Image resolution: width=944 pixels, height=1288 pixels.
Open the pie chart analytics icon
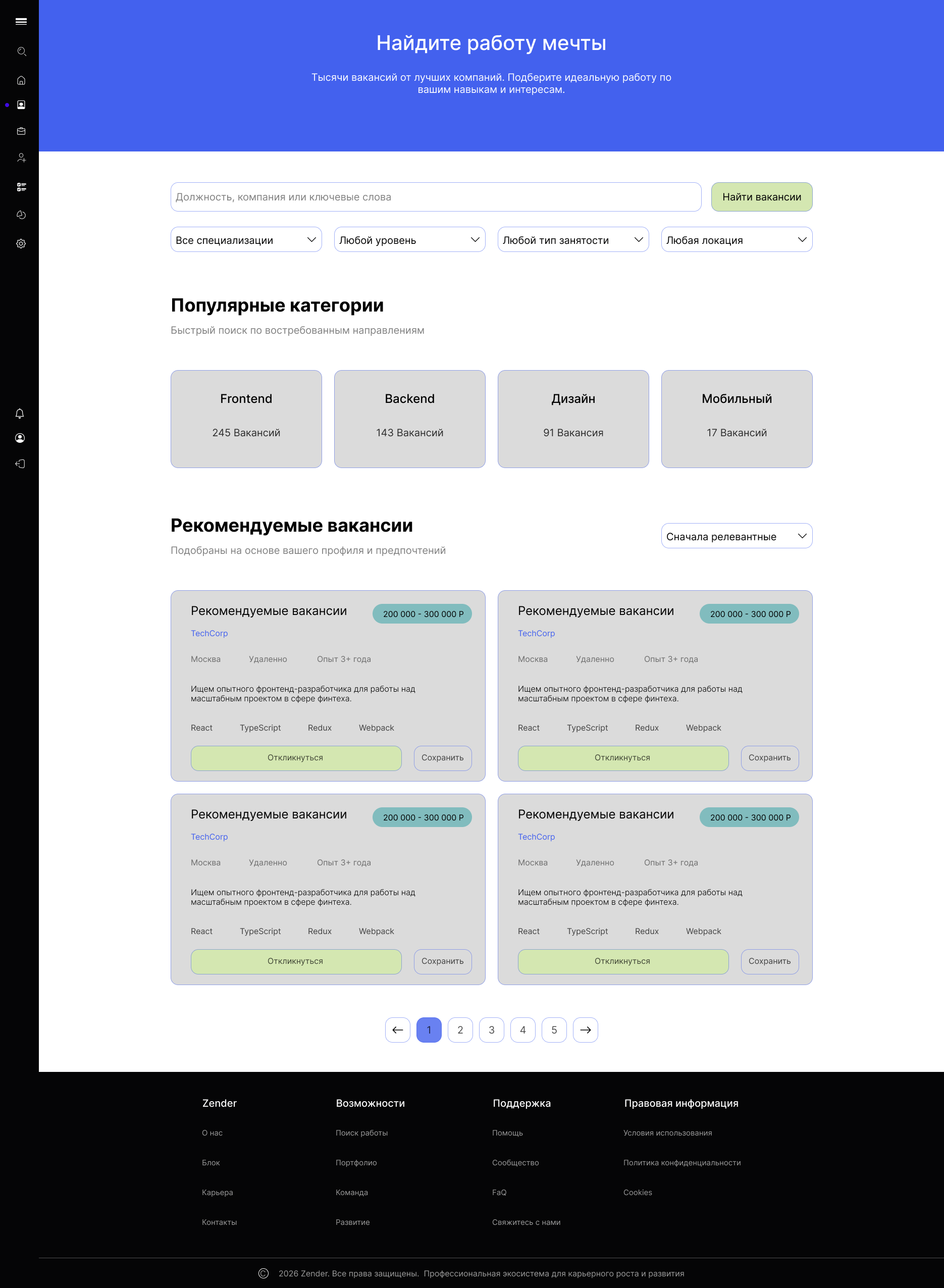(21, 215)
